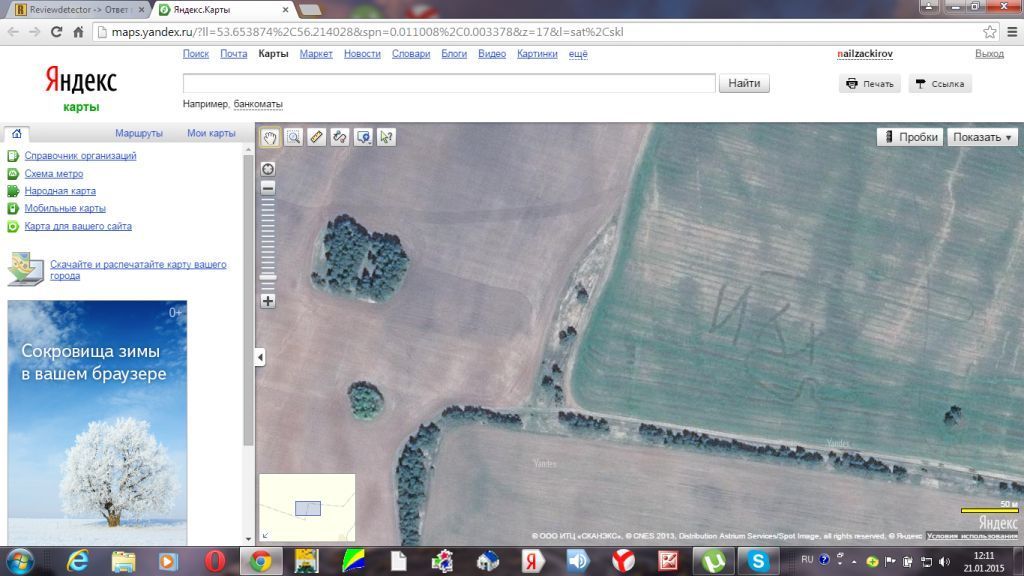Switch to the Мои карты tab

(x=211, y=133)
